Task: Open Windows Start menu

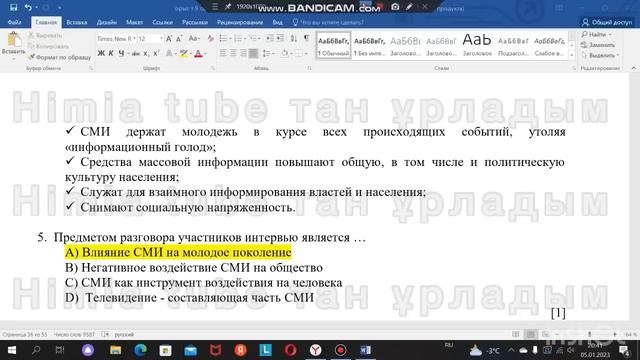Action: pos(11,350)
